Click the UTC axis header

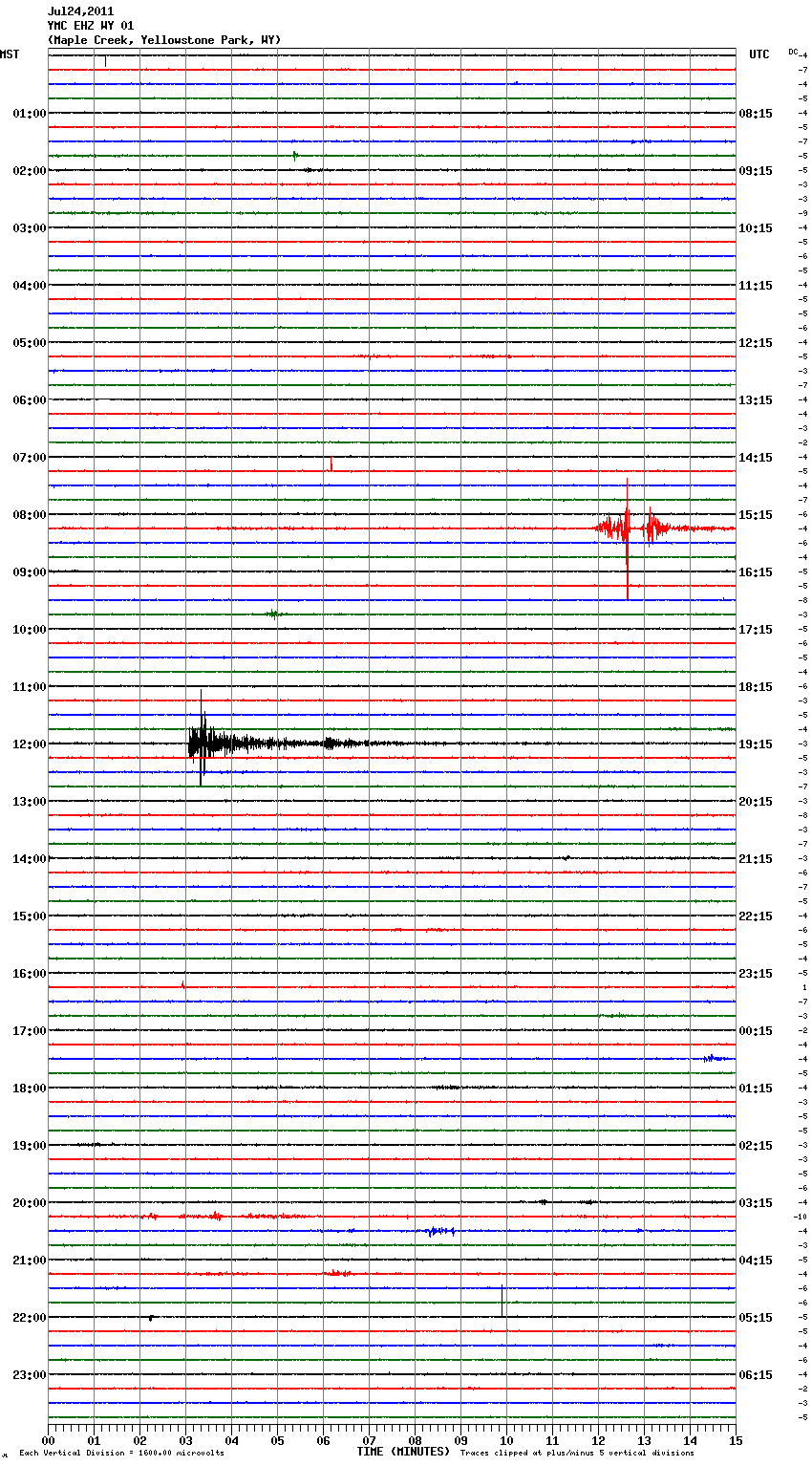pos(759,54)
